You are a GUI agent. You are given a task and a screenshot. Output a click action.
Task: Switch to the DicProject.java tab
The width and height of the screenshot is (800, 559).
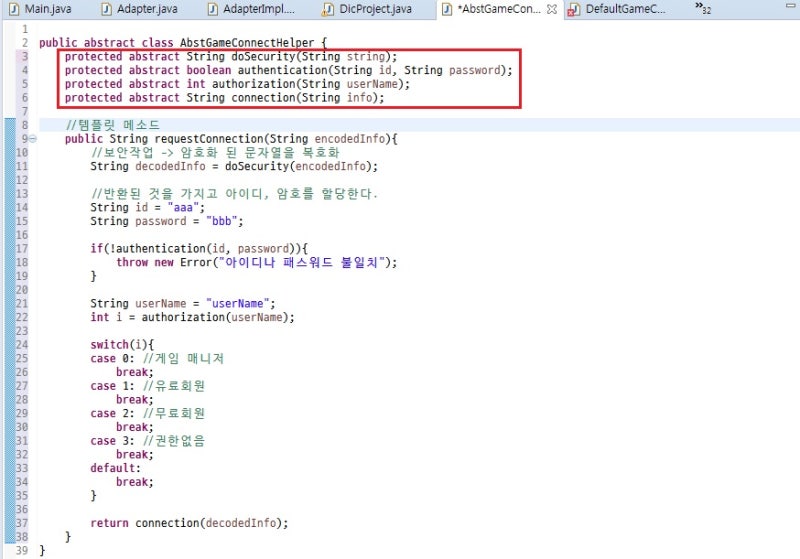[x=368, y=9]
